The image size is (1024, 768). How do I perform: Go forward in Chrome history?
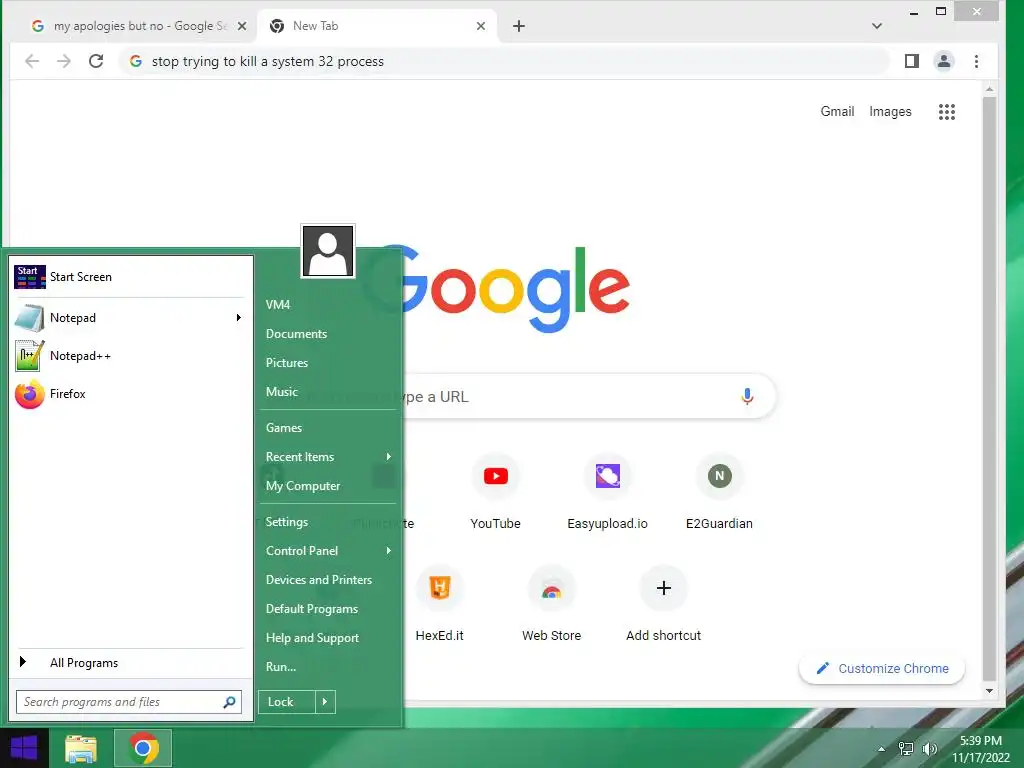[x=63, y=61]
